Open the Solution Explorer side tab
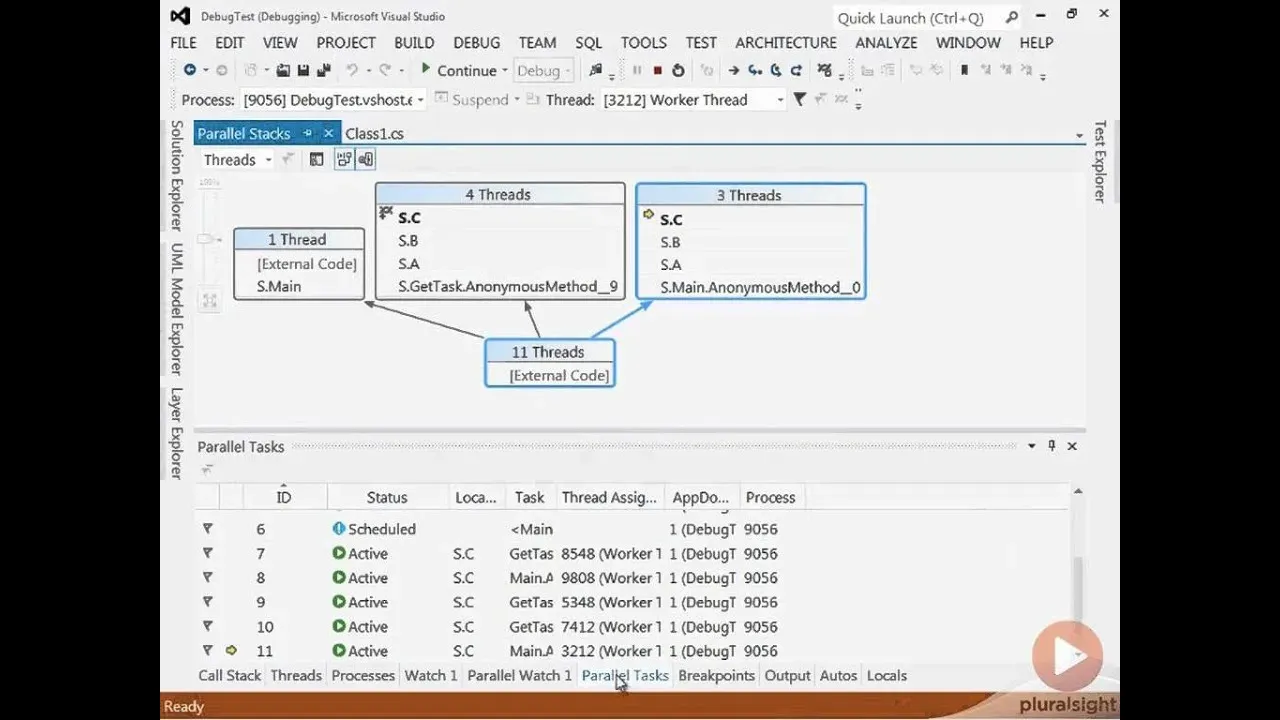This screenshot has width=1280, height=720. click(x=177, y=175)
